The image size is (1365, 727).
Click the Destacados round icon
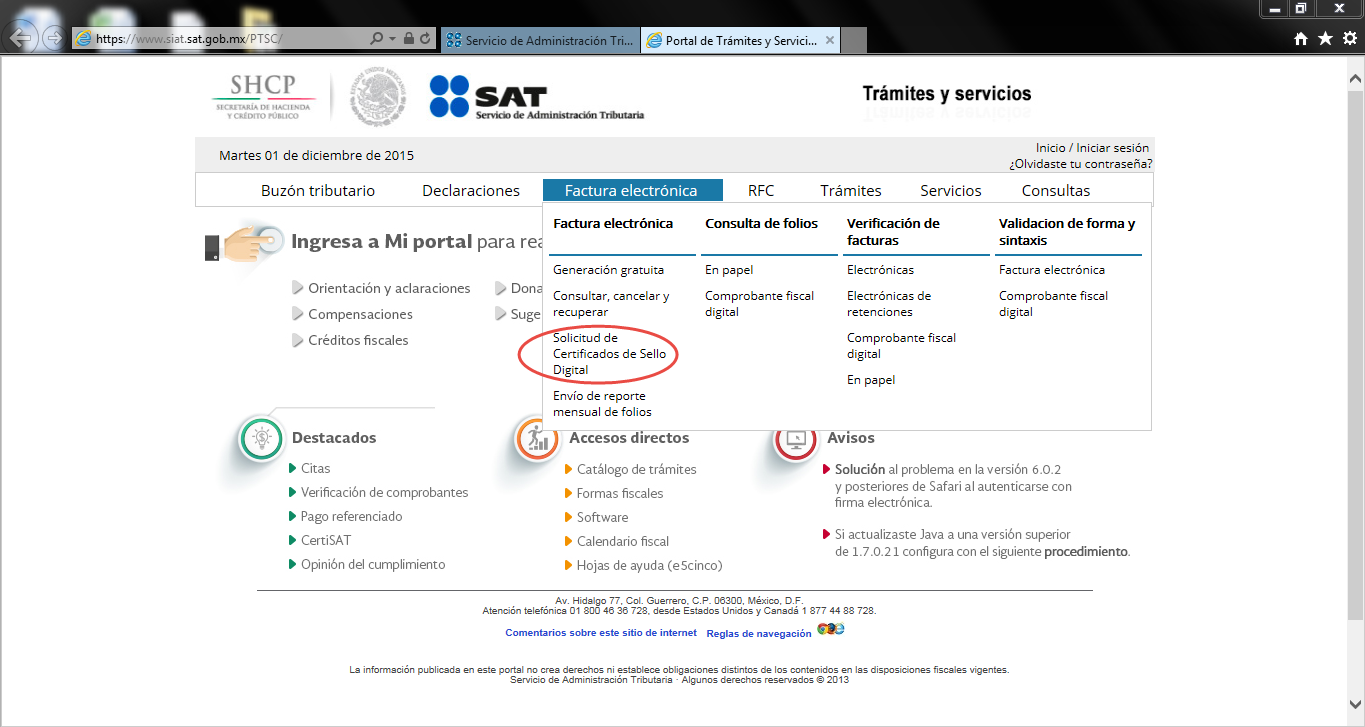point(261,438)
